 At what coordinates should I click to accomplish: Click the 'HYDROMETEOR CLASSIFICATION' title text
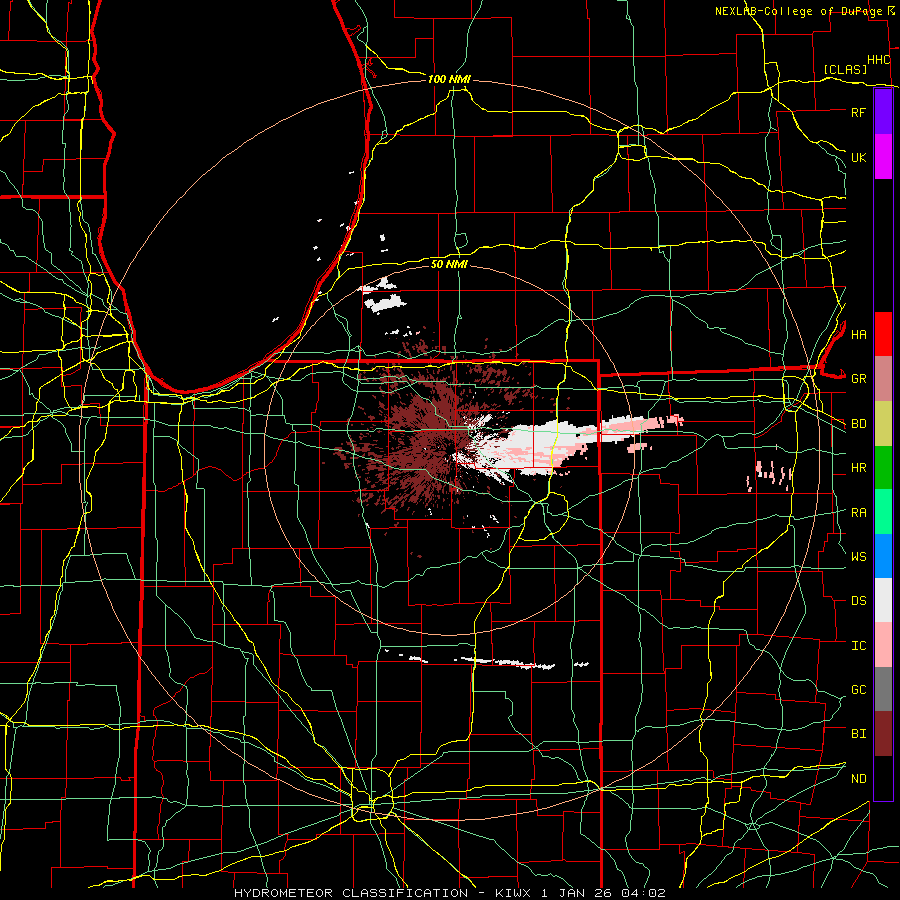point(351,893)
